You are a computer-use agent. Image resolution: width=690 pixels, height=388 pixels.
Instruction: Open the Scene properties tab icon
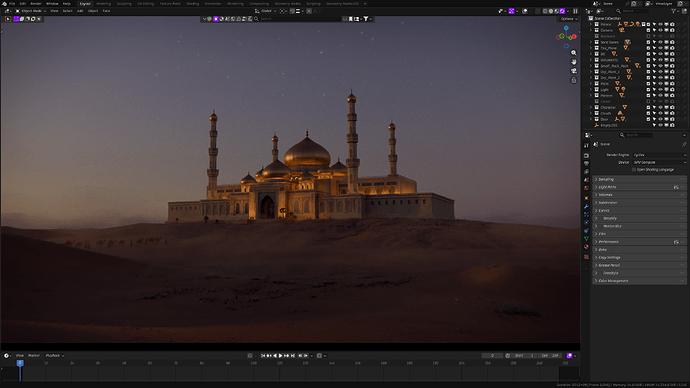pos(586,180)
